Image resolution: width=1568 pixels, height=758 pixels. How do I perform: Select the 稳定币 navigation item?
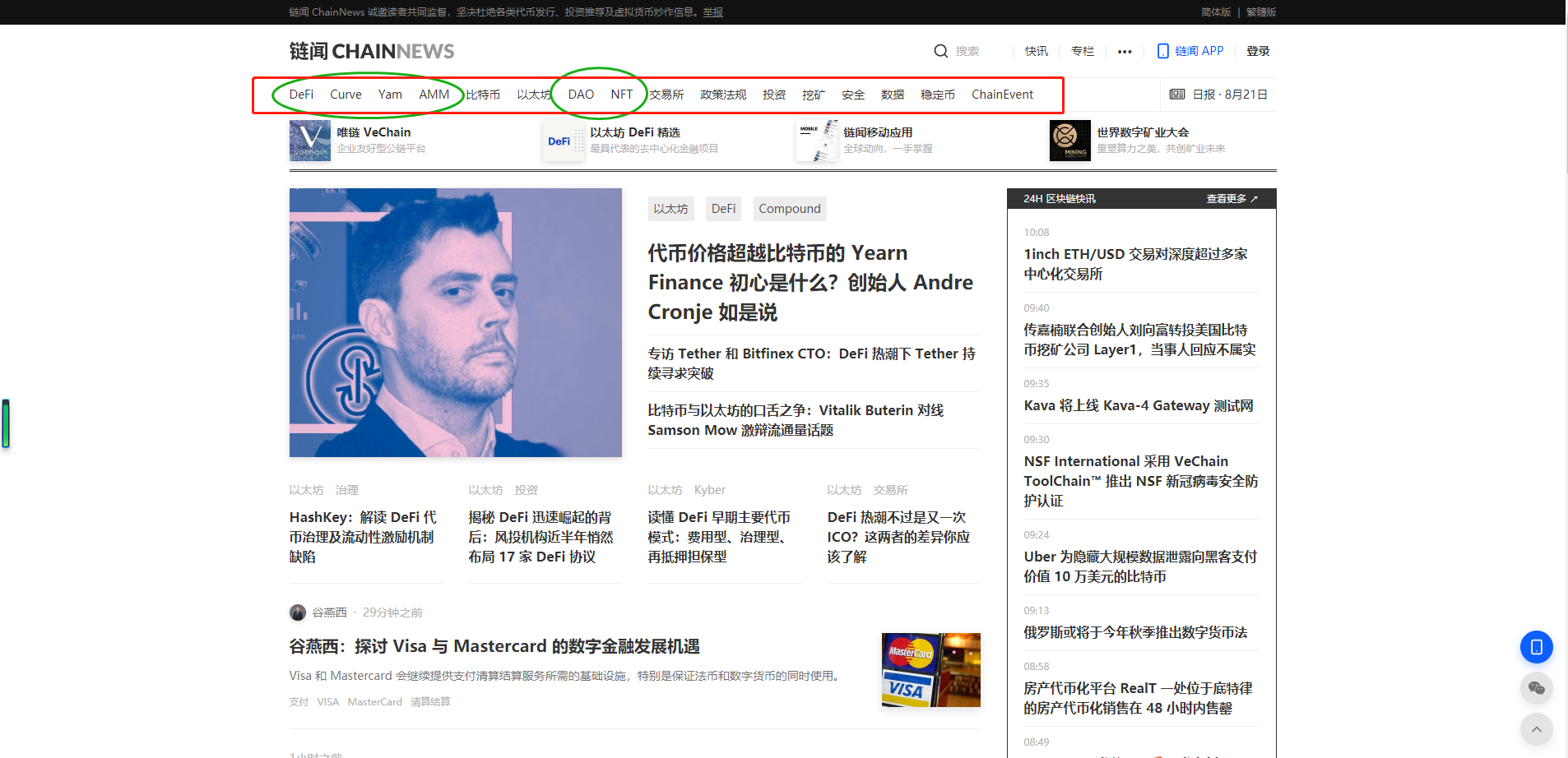pyautogui.click(x=938, y=95)
